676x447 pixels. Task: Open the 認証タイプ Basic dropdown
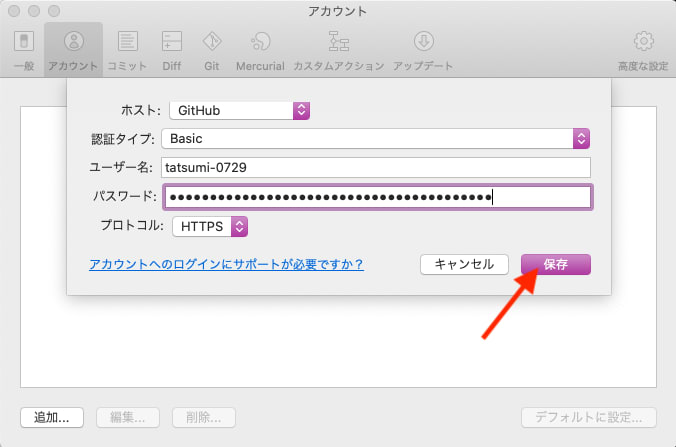coord(376,139)
